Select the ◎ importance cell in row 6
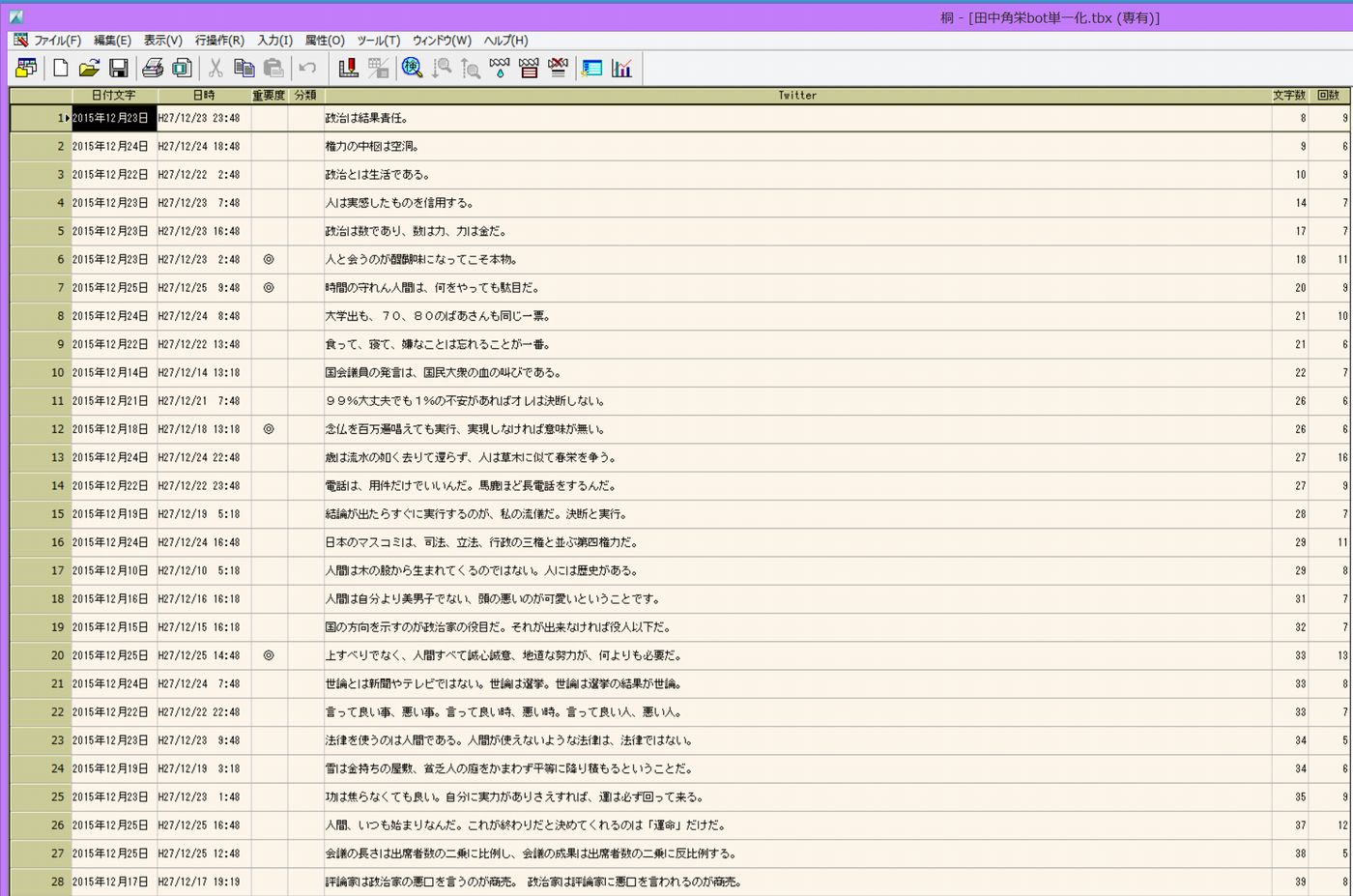Image resolution: width=1353 pixels, height=896 pixels. click(269, 260)
